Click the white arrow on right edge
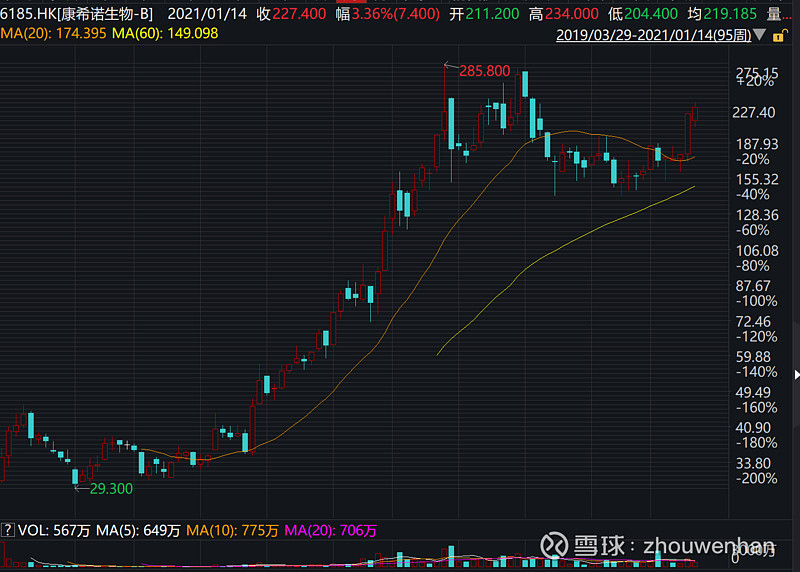The image size is (800, 572). click(x=796, y=375)
